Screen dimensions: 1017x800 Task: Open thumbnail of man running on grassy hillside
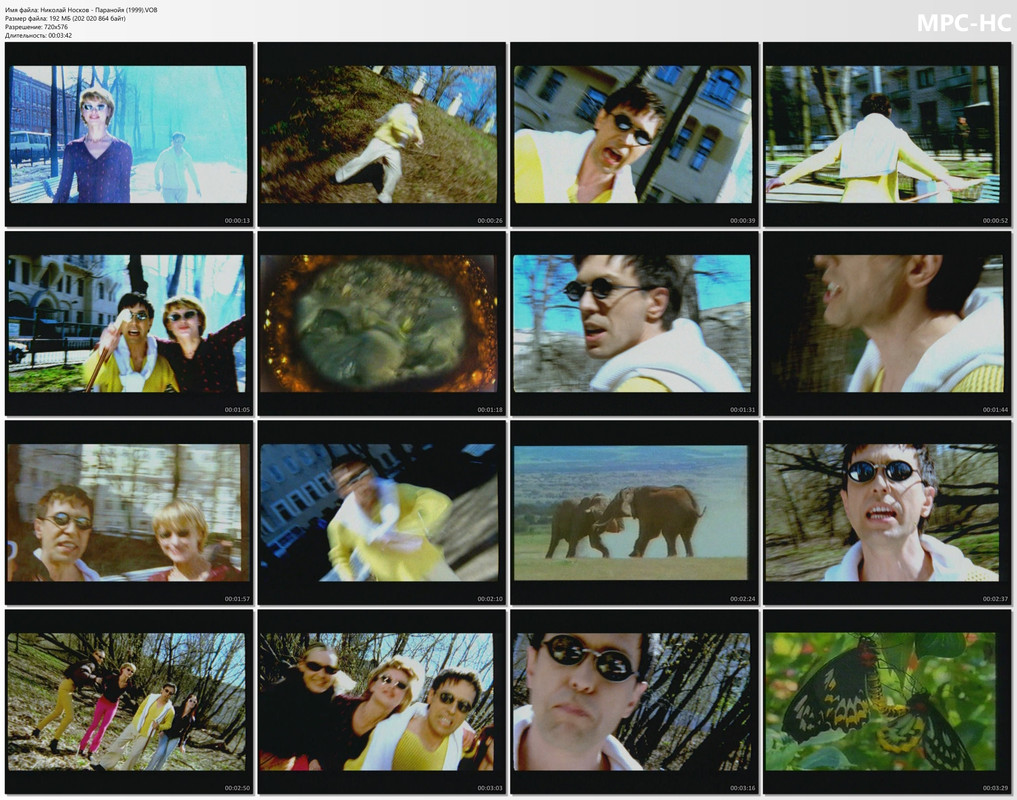tap(381, 134)
